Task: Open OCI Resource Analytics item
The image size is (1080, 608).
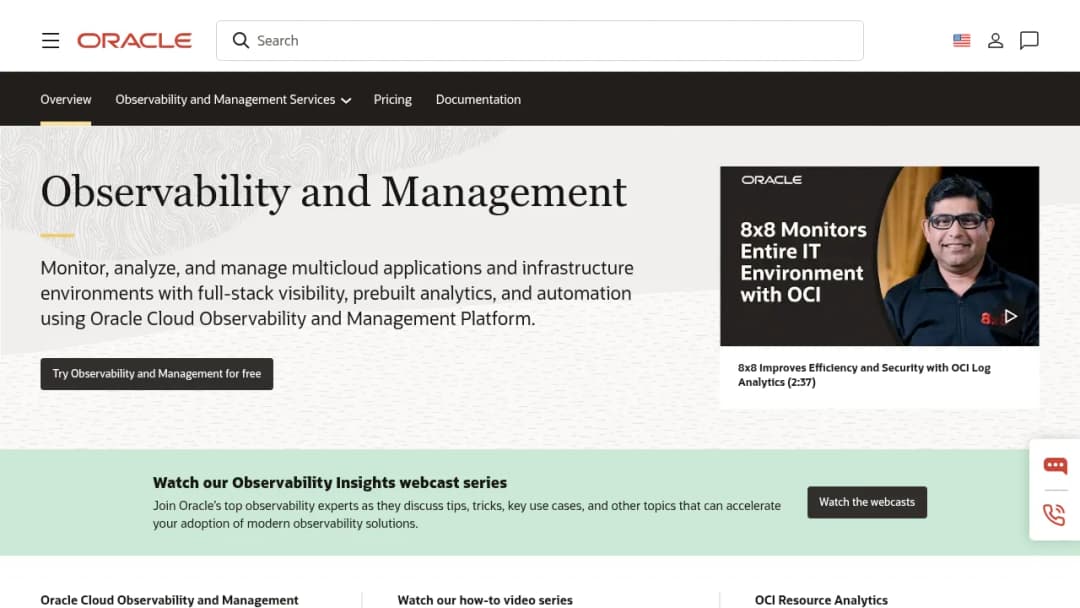Action: [821, 600]
